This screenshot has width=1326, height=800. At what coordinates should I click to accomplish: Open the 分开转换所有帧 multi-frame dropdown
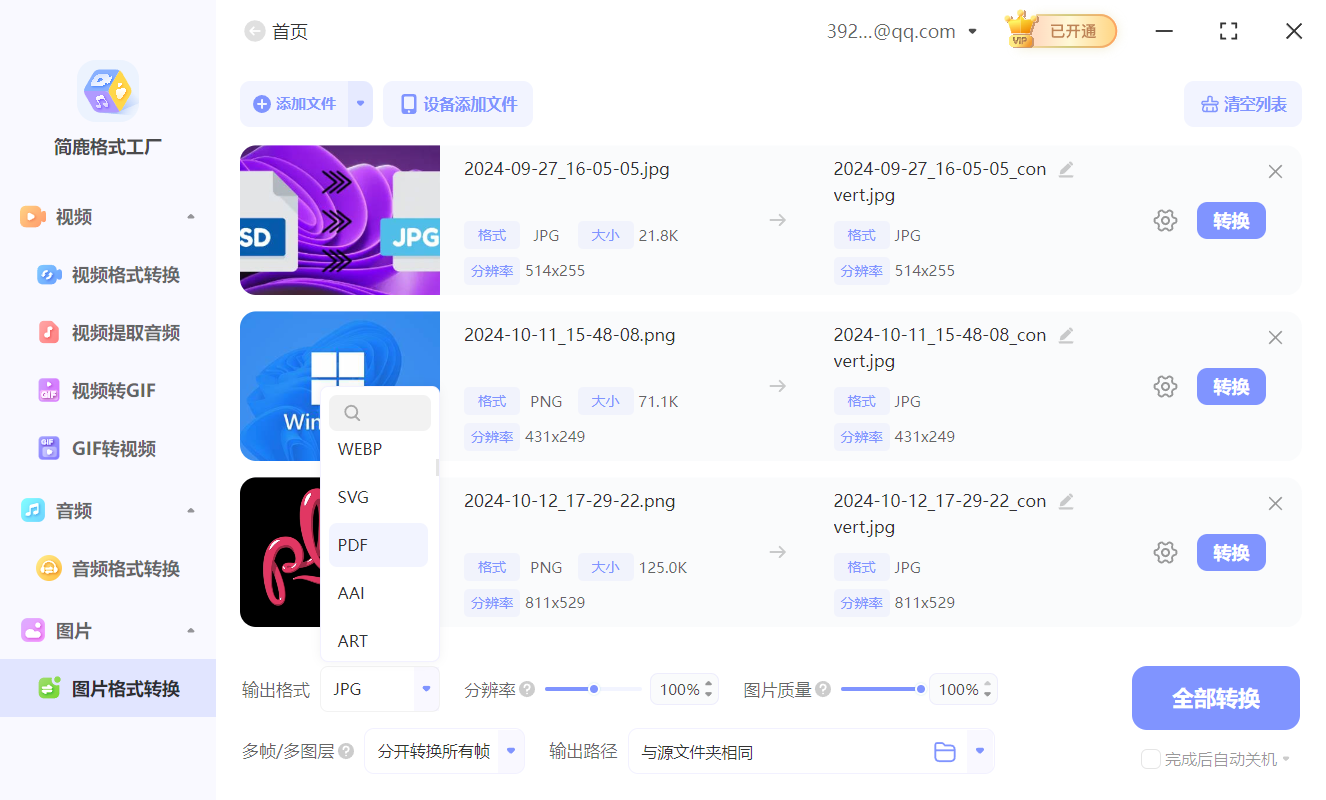(x=510, y=751)
